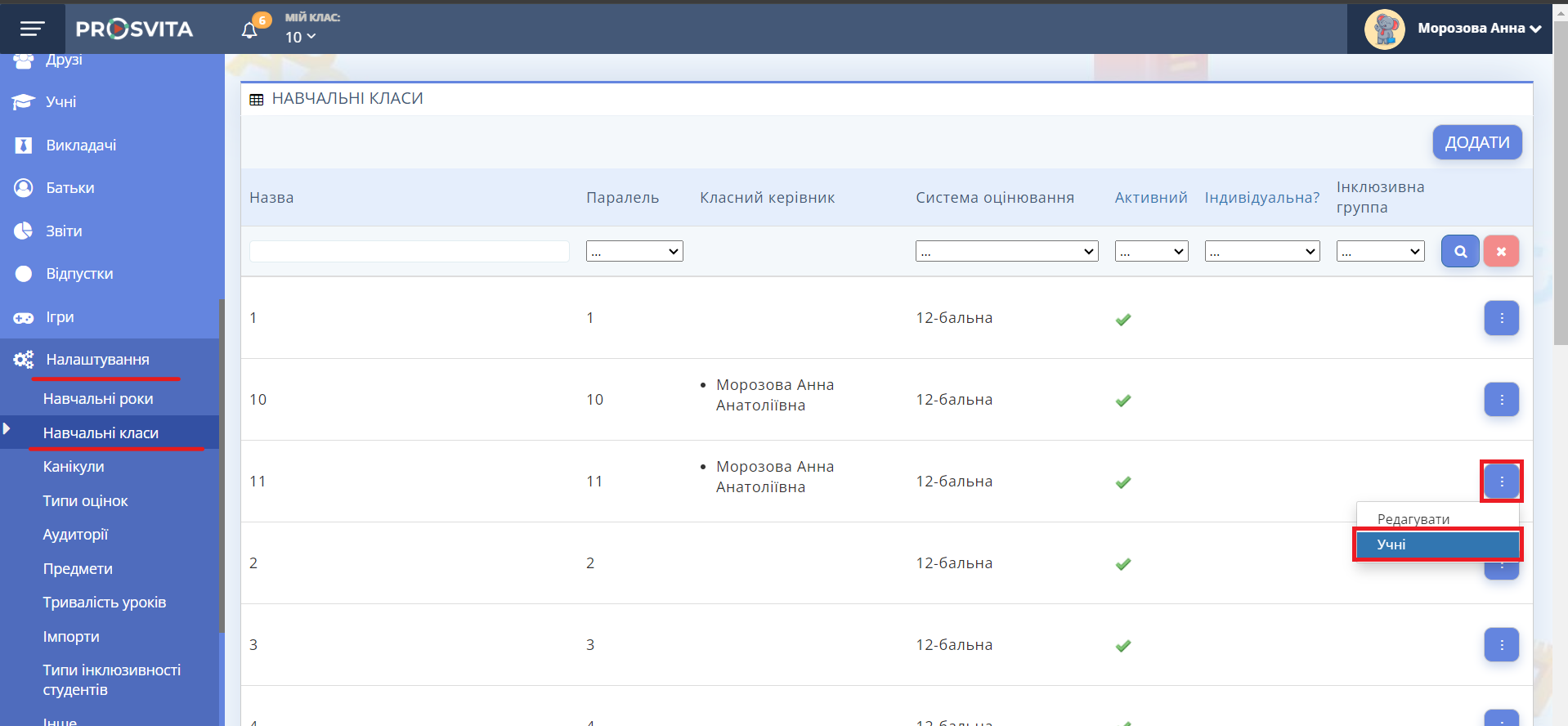Expand the Паралель filter dropdown

tap(634, 251)
